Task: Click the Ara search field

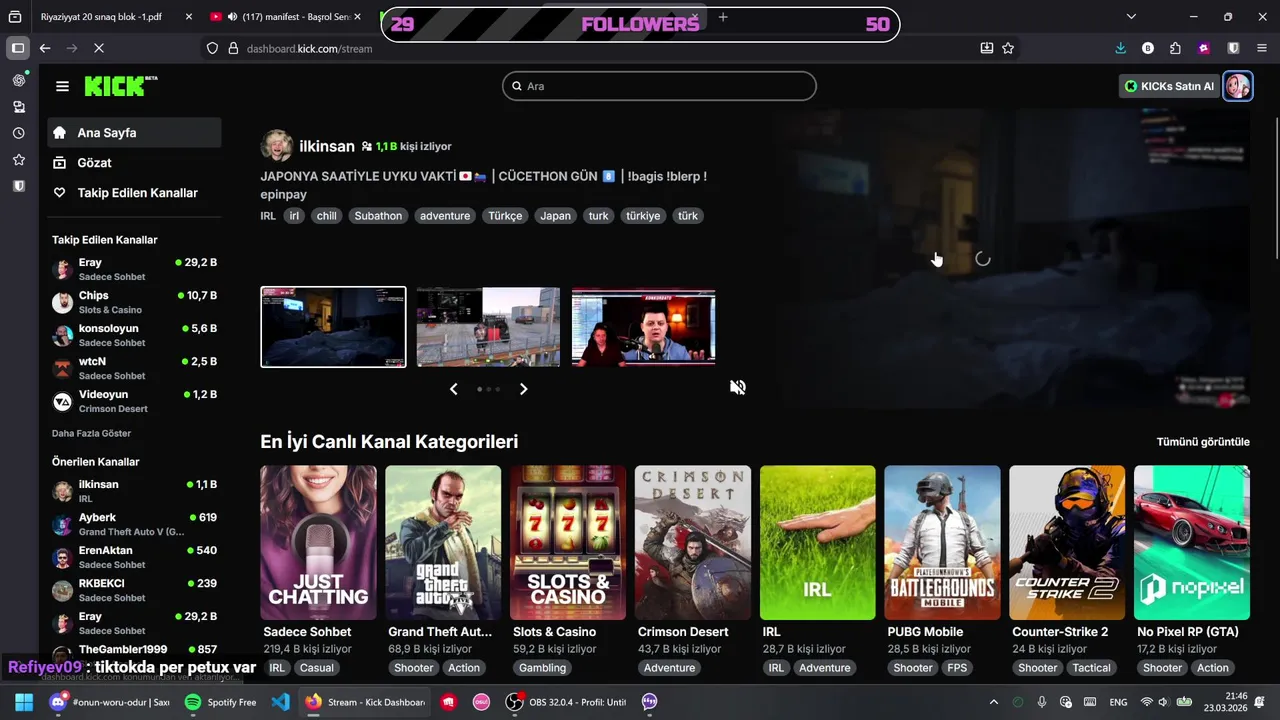Action: [x=659, y=86]
